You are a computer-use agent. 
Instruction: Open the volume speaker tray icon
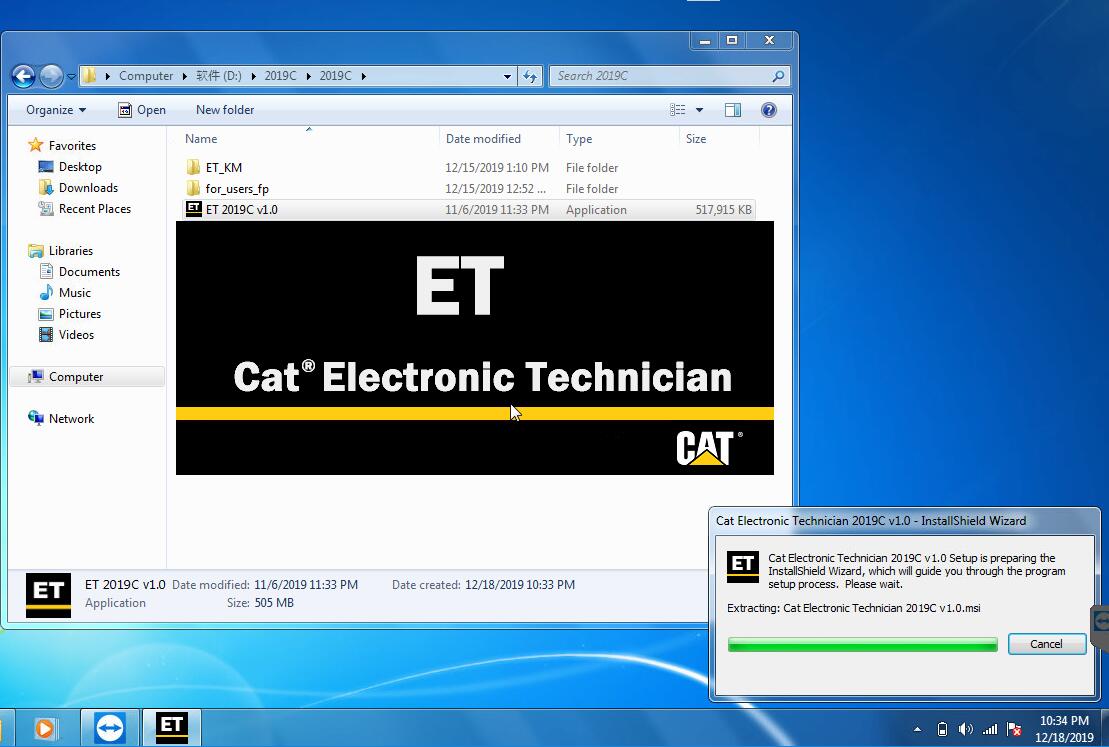(965, 729)
